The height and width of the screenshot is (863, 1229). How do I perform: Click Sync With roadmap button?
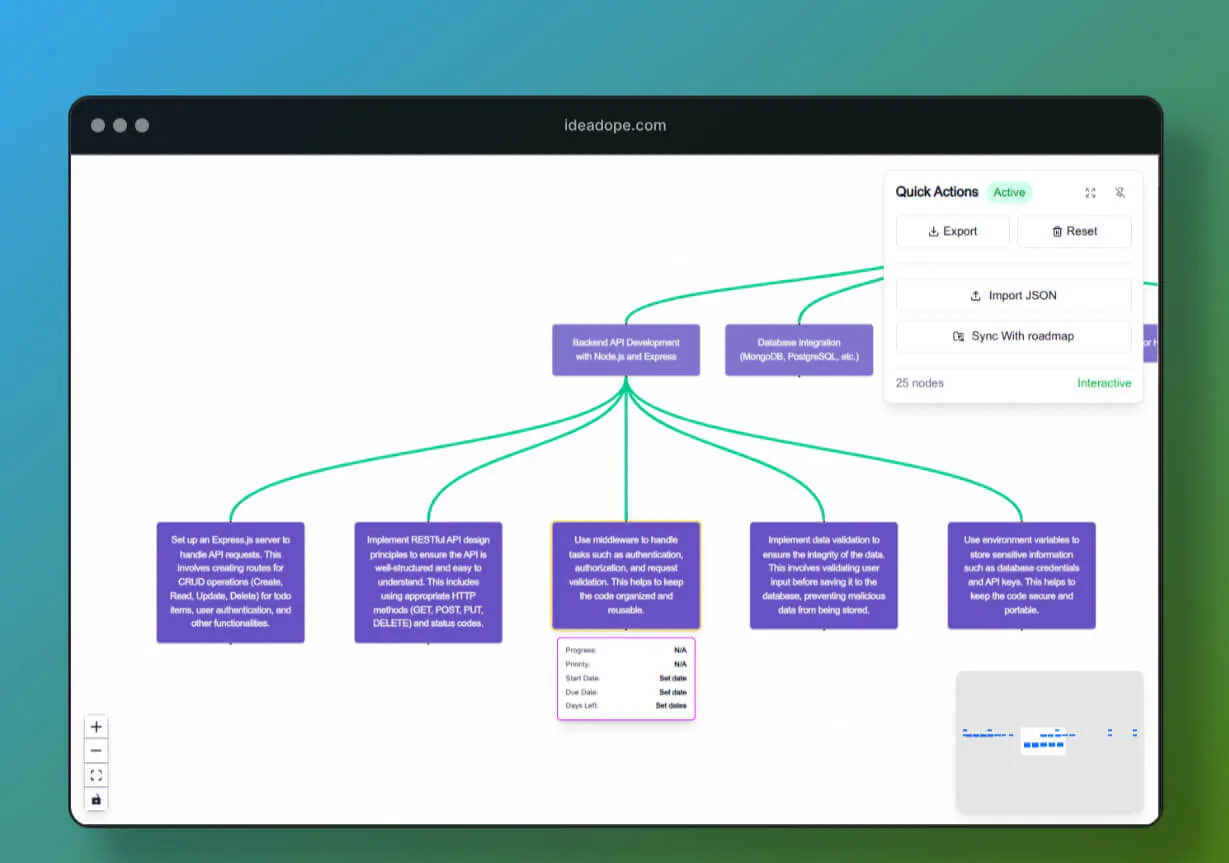1014,336
